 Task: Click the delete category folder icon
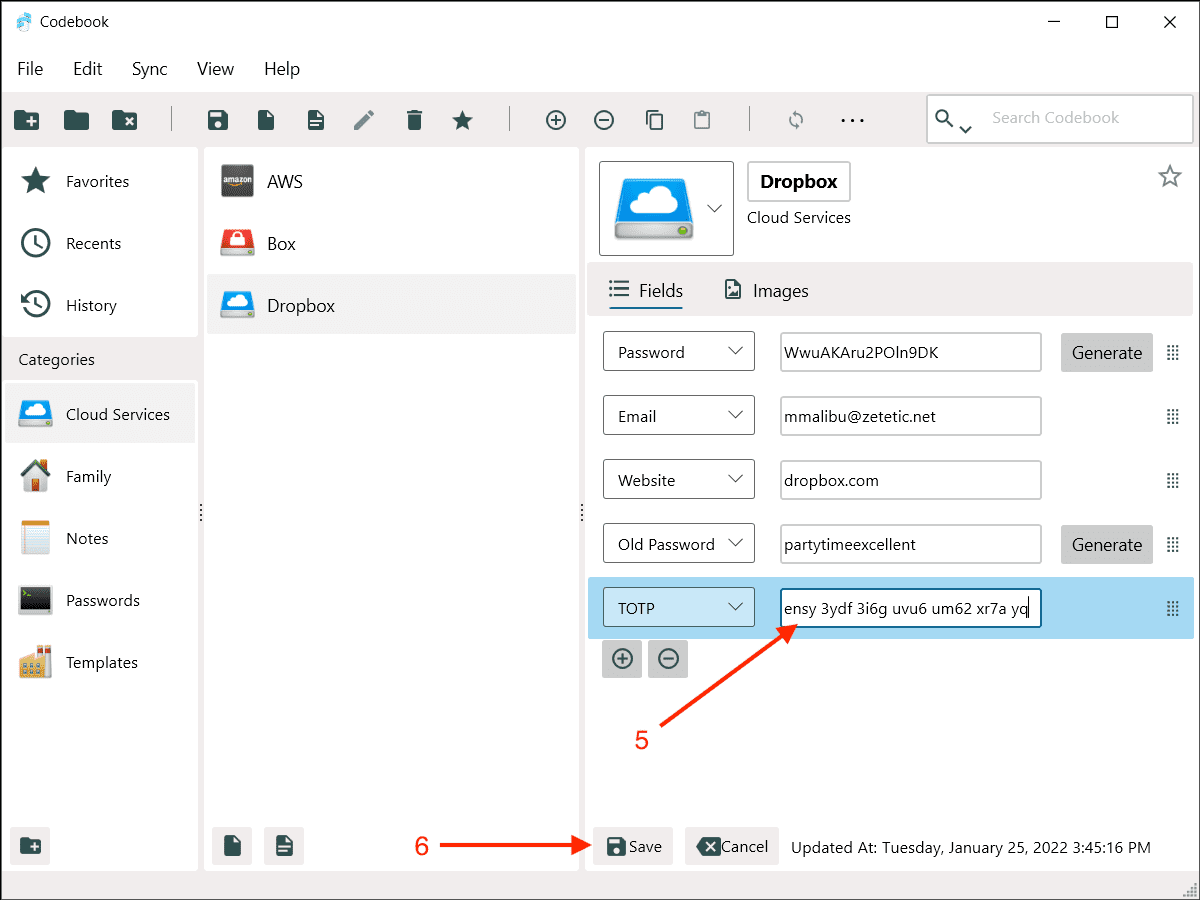125,120
